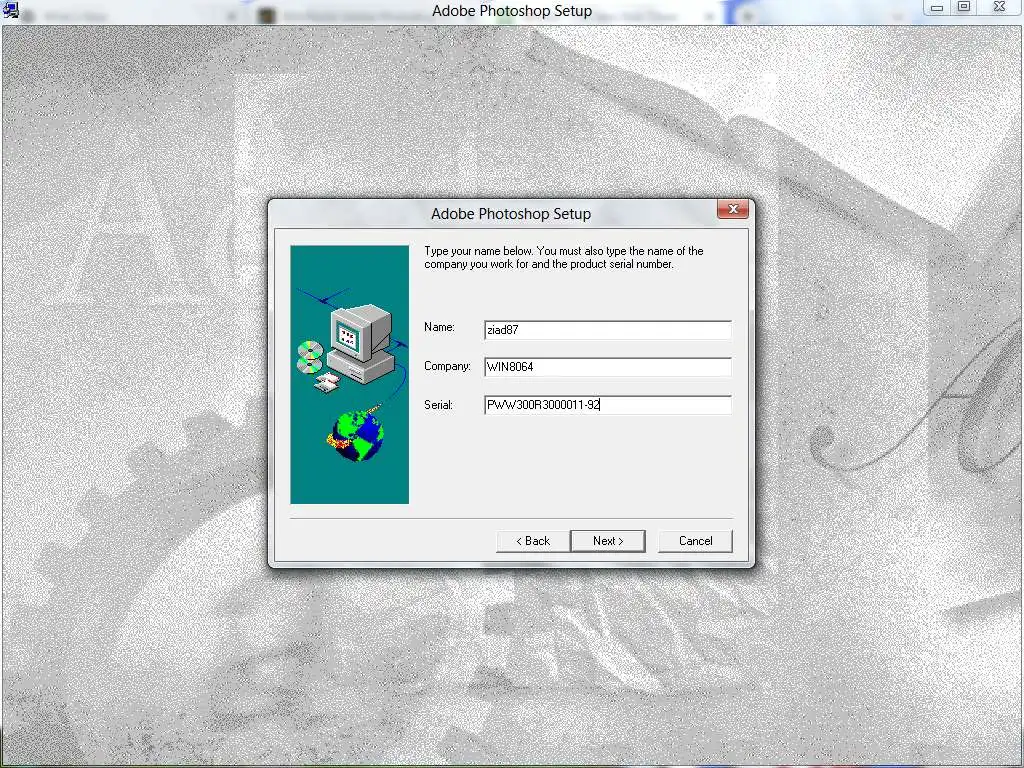Go Back in the setup wizard
Image resolution: width=1024 pixels, height=768 pixels.
click(x=533, y=541)
